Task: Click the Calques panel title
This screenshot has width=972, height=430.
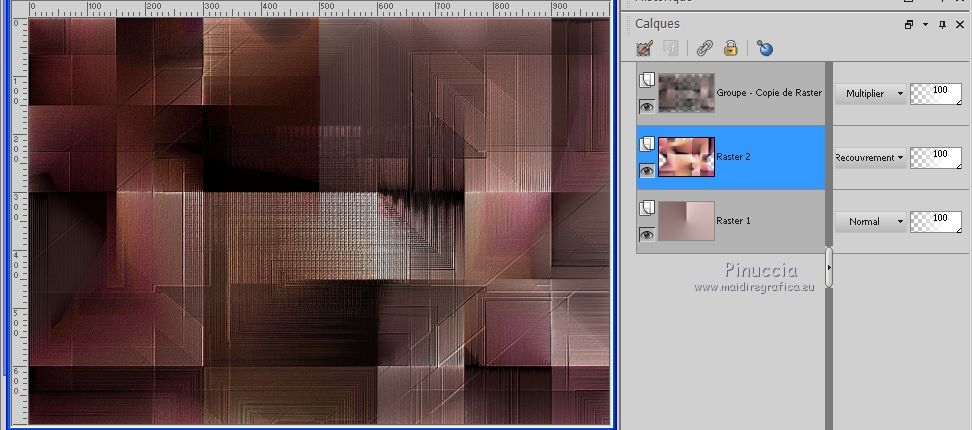Action: tap(657, 24)
